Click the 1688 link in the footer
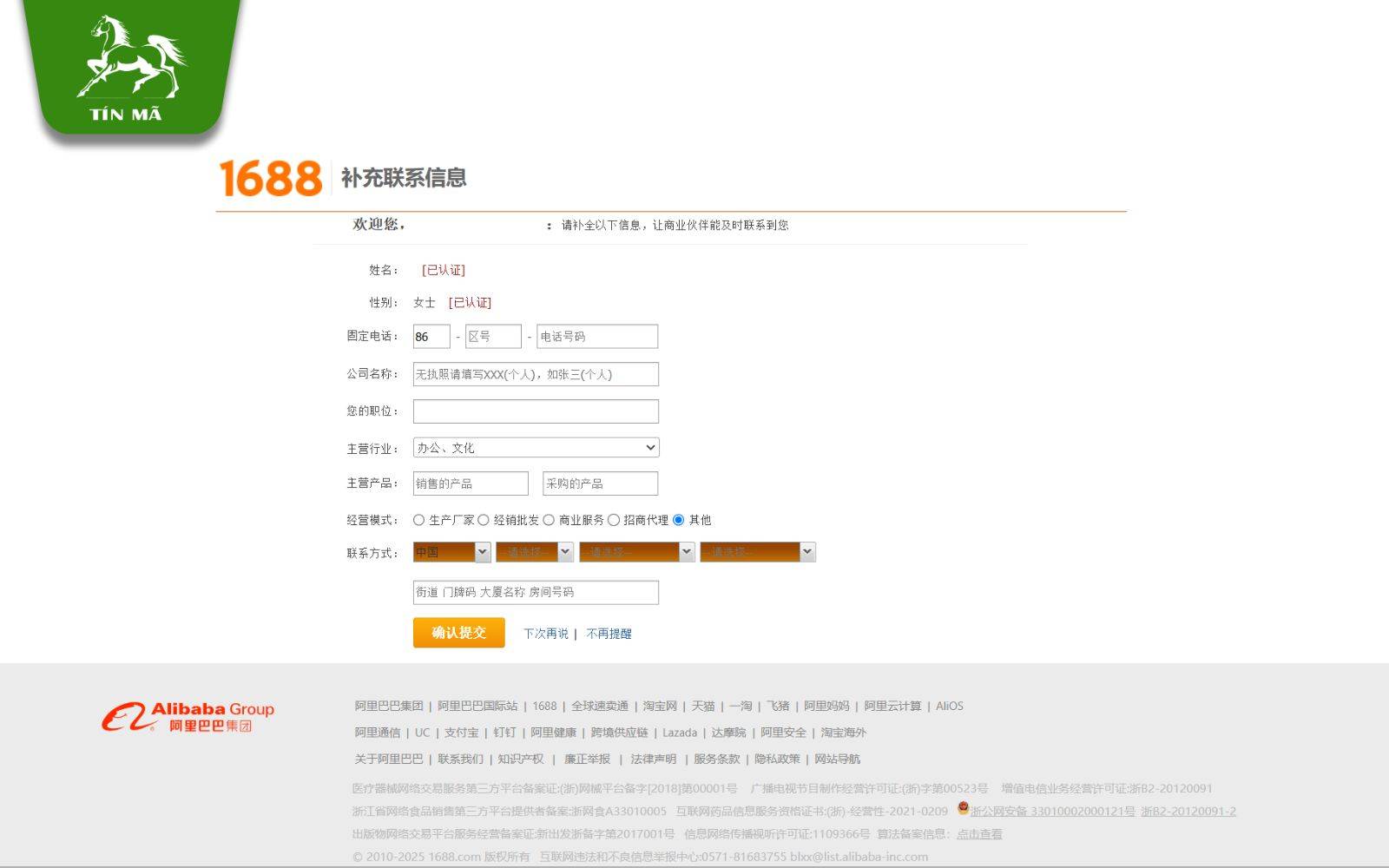The width and height of the screenshot is (1389, 868). (544, 706)
